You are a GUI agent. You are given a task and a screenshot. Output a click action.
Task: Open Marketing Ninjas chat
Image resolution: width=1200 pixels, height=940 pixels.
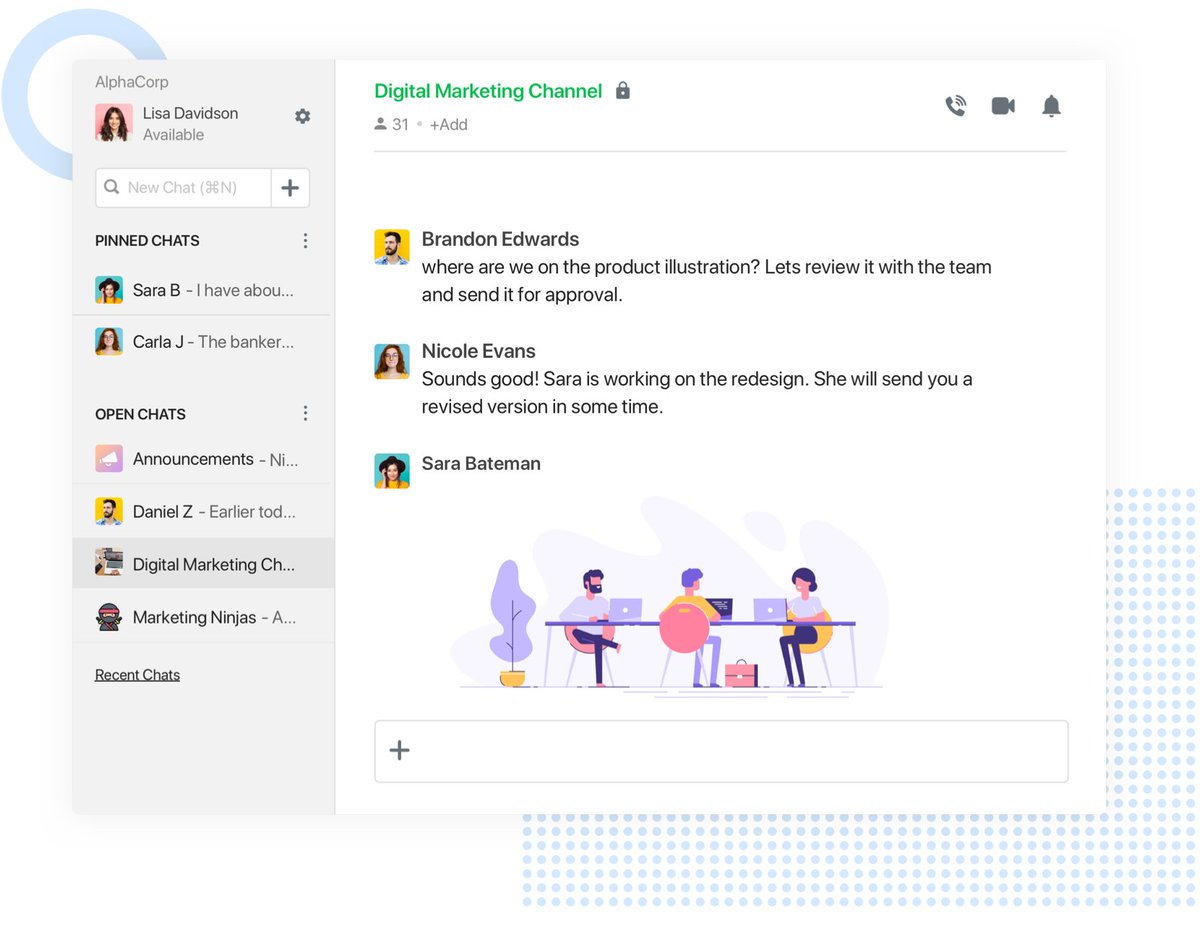(203, 617)
